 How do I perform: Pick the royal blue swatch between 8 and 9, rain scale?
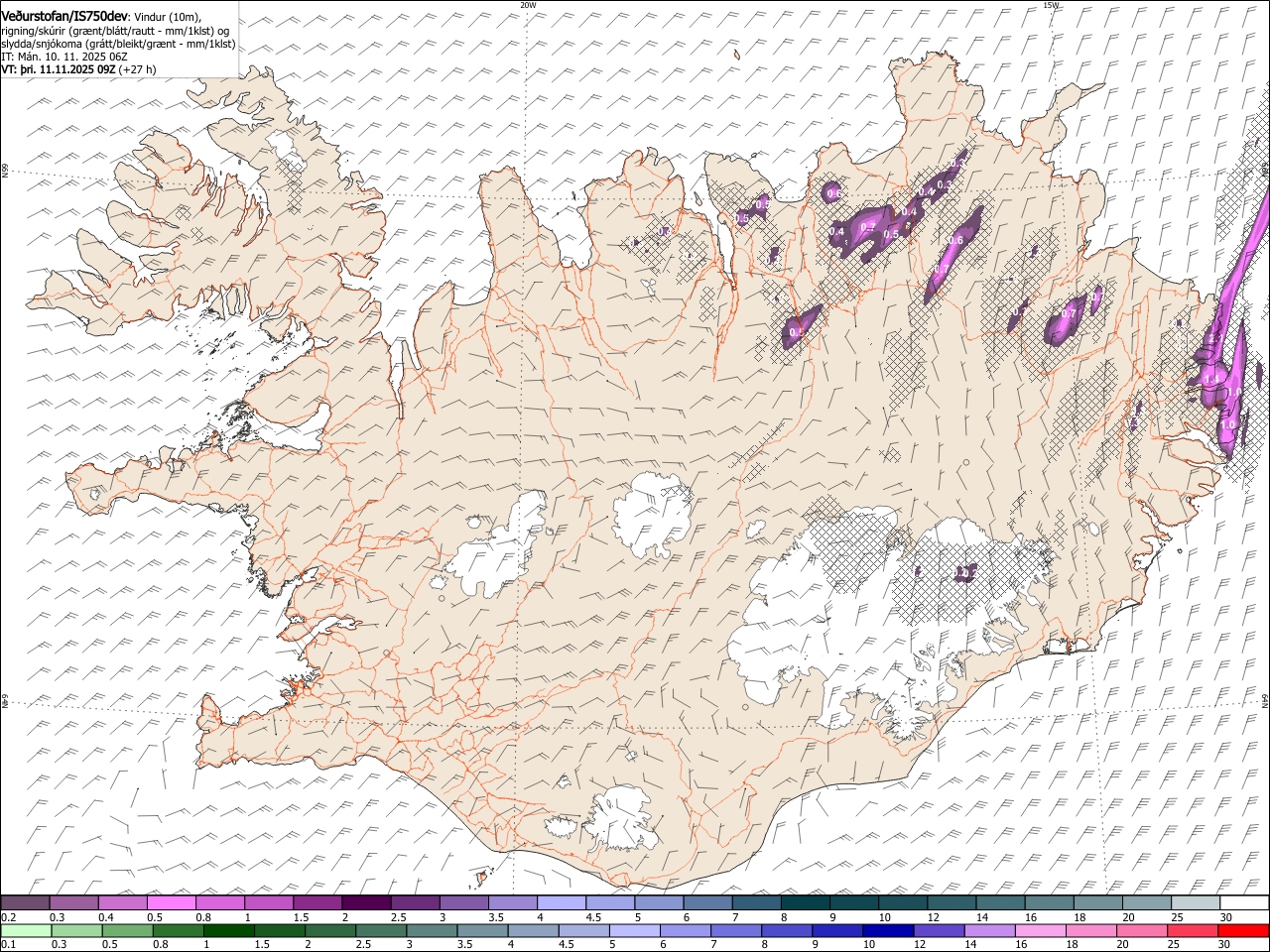pyautogui.click(x=786, y=930)
